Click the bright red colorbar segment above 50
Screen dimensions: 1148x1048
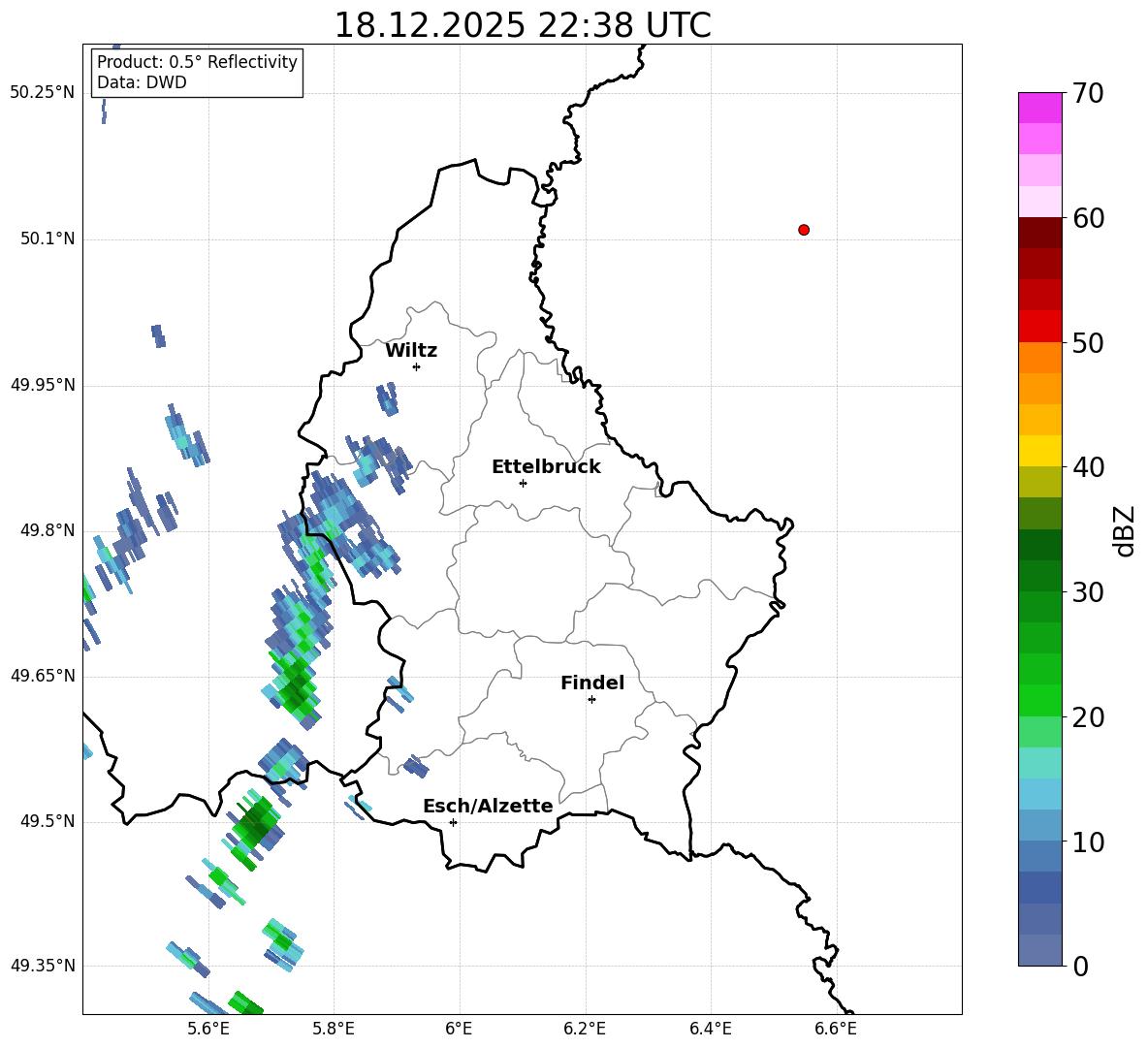pyautogui.click(x=1039, y=327)
